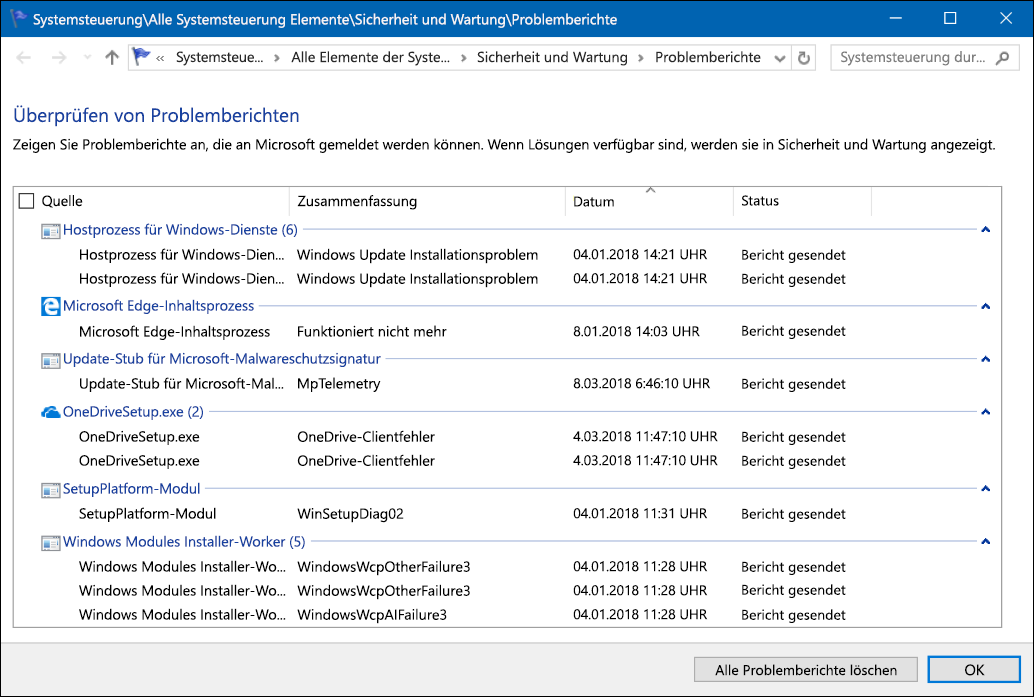Click the OneDriveSetup.exe cloud icon
This screenshot has width=1034, height=697.
50,410
